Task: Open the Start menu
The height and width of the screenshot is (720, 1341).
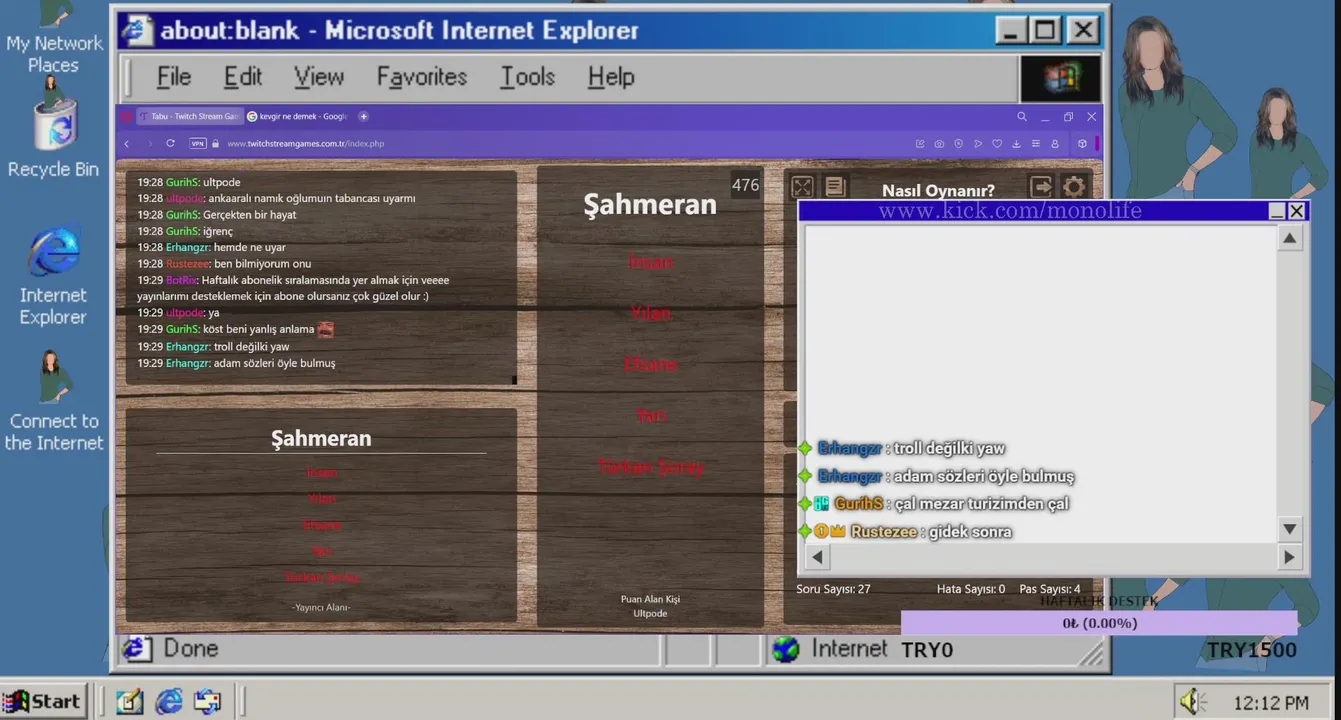Action: [x=42, y=701]
